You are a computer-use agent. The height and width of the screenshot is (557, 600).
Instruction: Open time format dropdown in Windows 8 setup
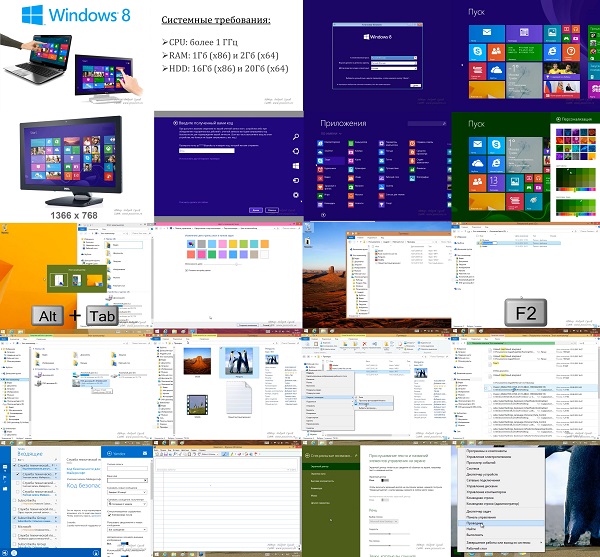(x=394, y=63)
